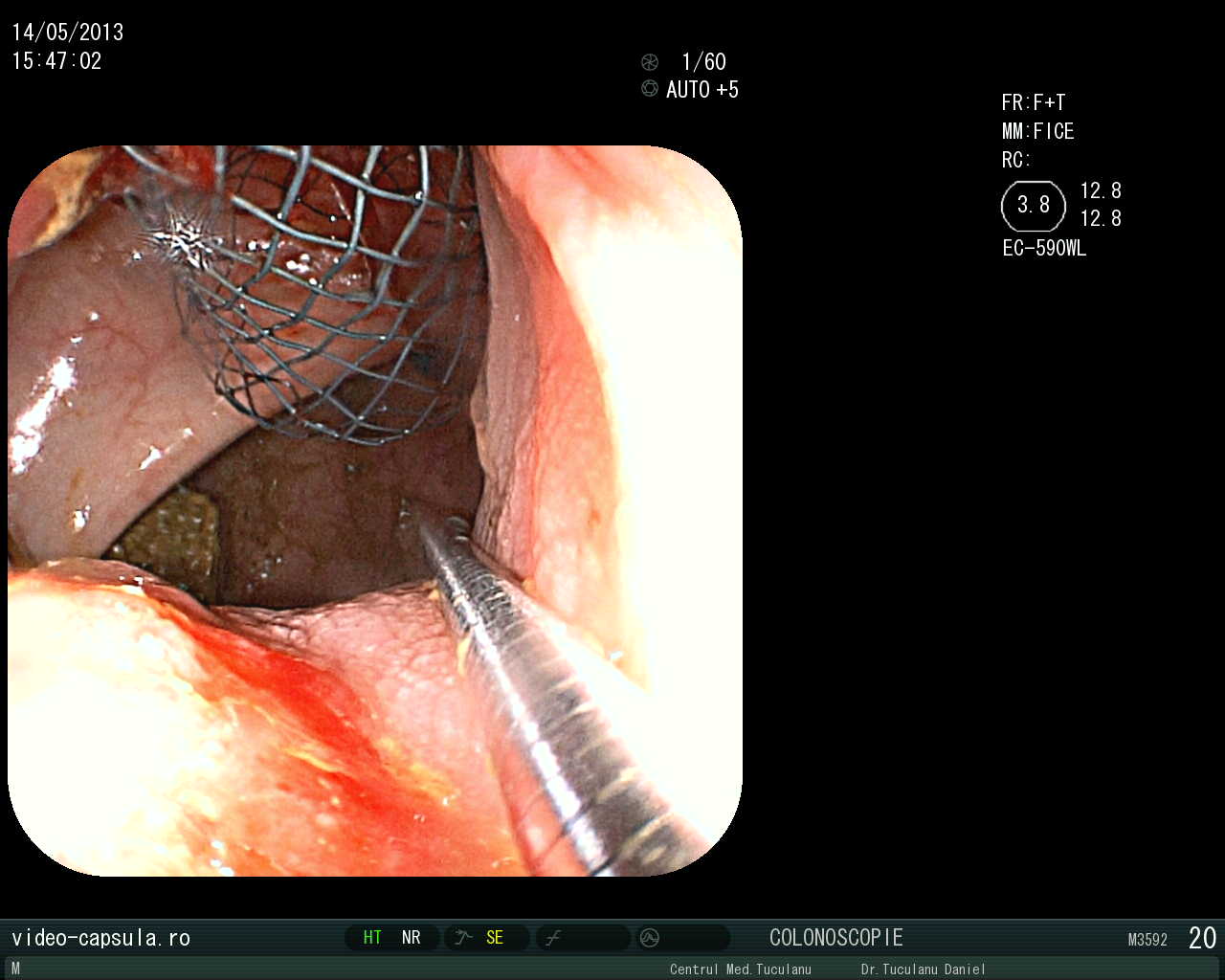Select the NR indicator in status bar
The height and width of the screenshot is (980, 1225).
coord(412,938)
